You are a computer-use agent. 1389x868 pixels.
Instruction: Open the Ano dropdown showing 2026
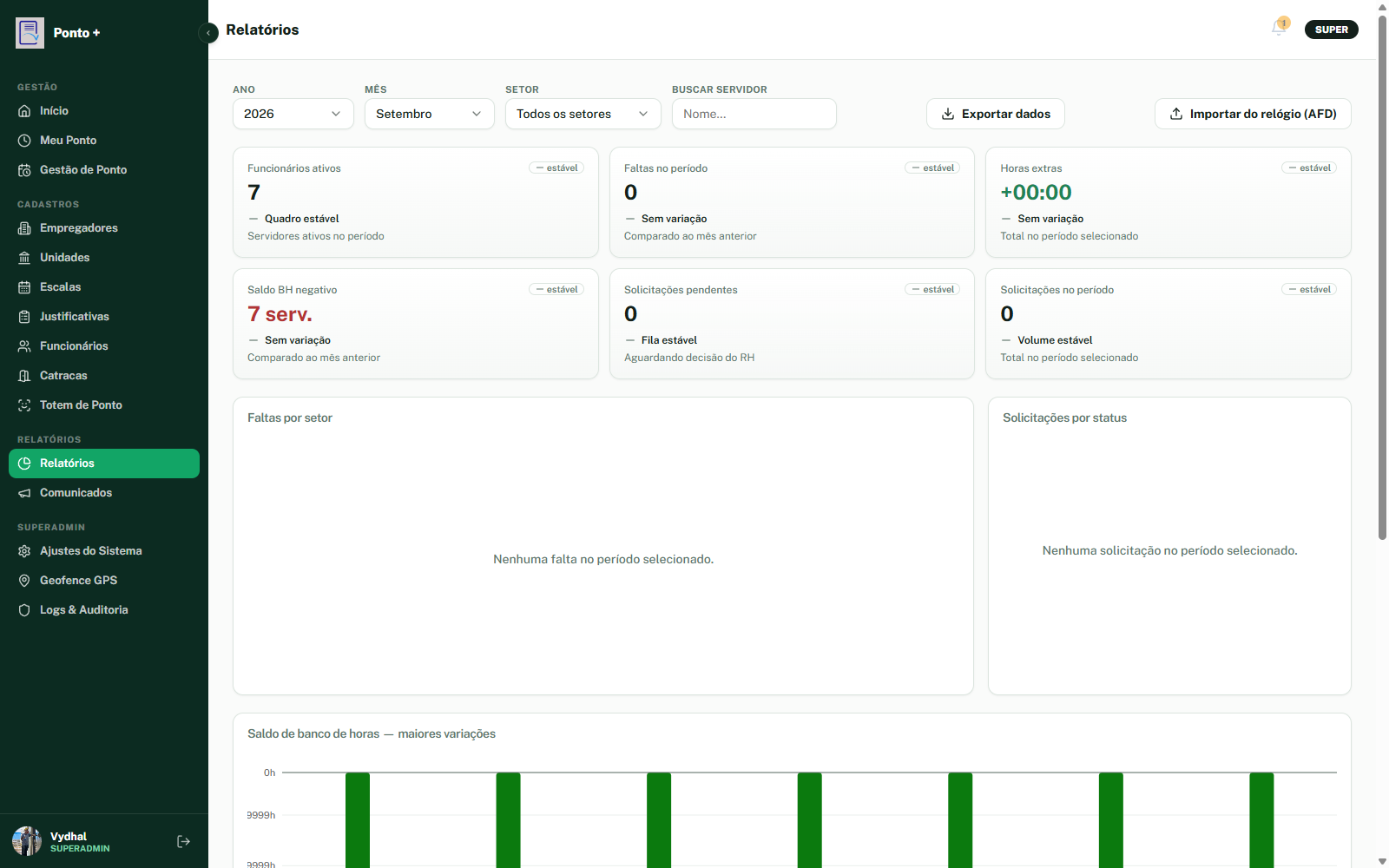click(293, 114)
